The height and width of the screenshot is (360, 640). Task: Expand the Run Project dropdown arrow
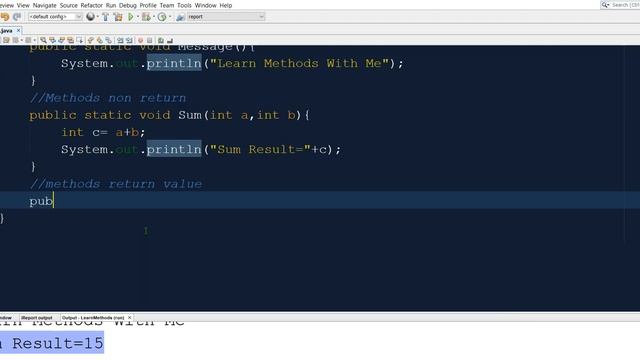click(138, 17)
